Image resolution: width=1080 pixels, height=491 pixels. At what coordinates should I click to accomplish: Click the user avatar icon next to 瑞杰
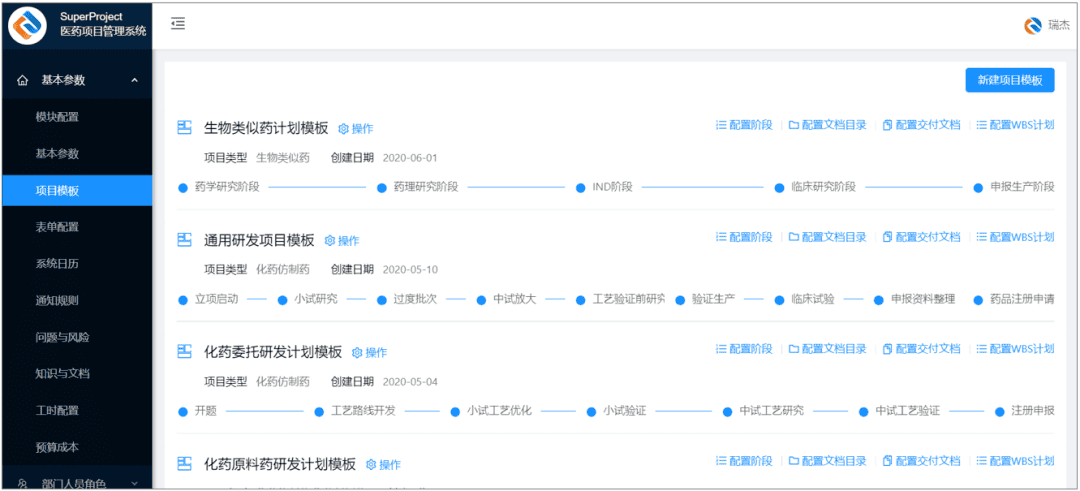coord(1032,25)
